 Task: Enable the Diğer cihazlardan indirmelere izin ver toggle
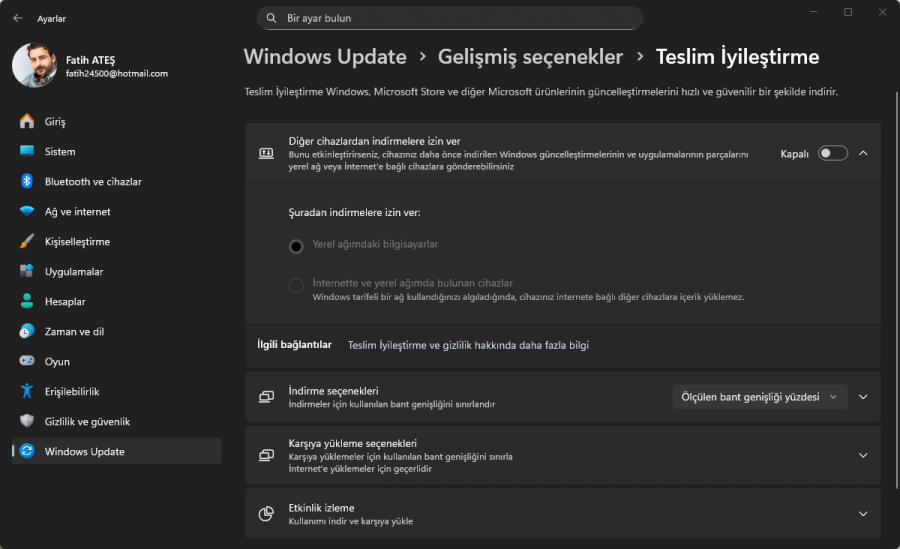[832, 153]
